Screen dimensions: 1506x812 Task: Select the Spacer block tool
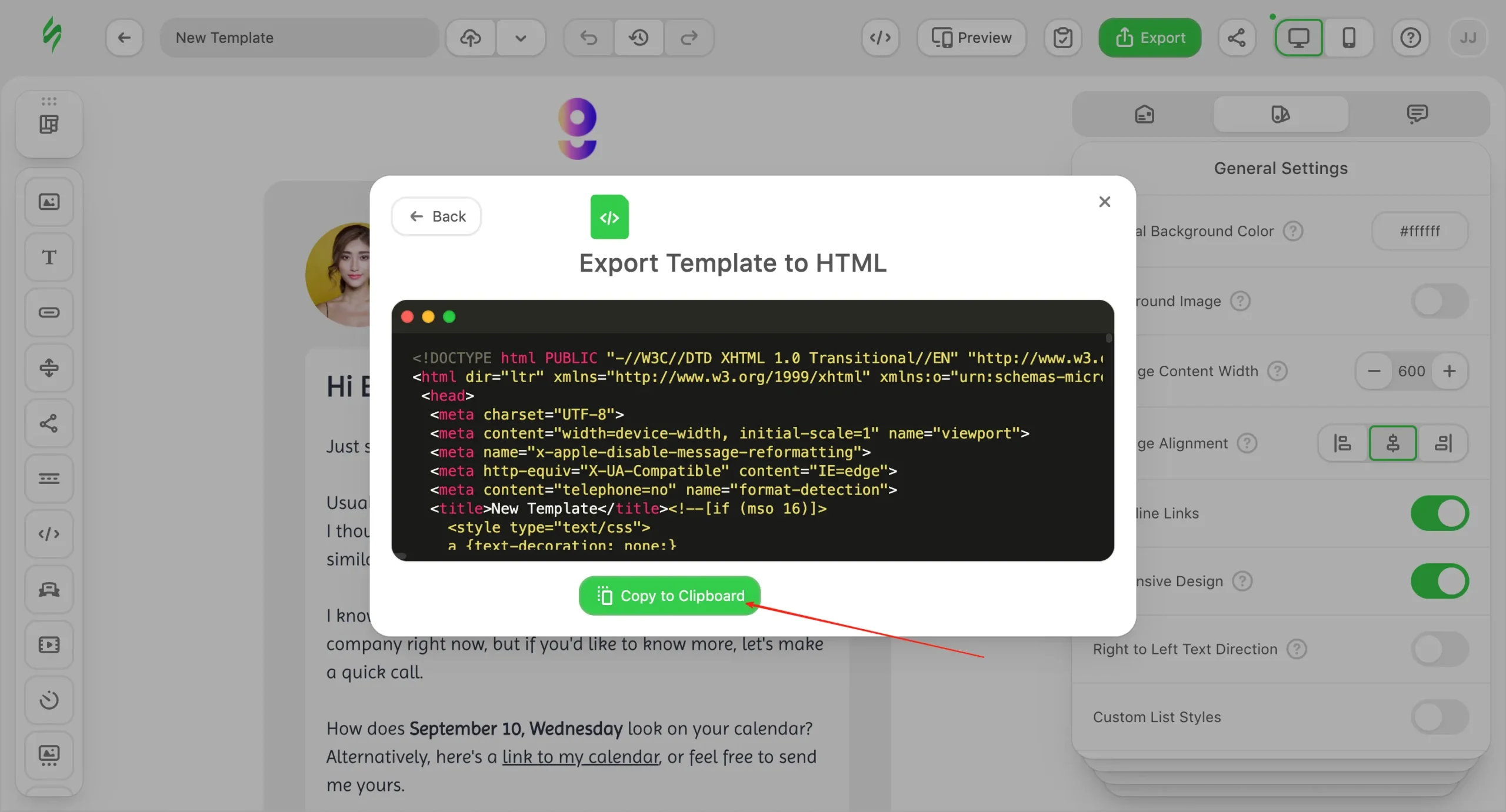(x=49, y=367)
